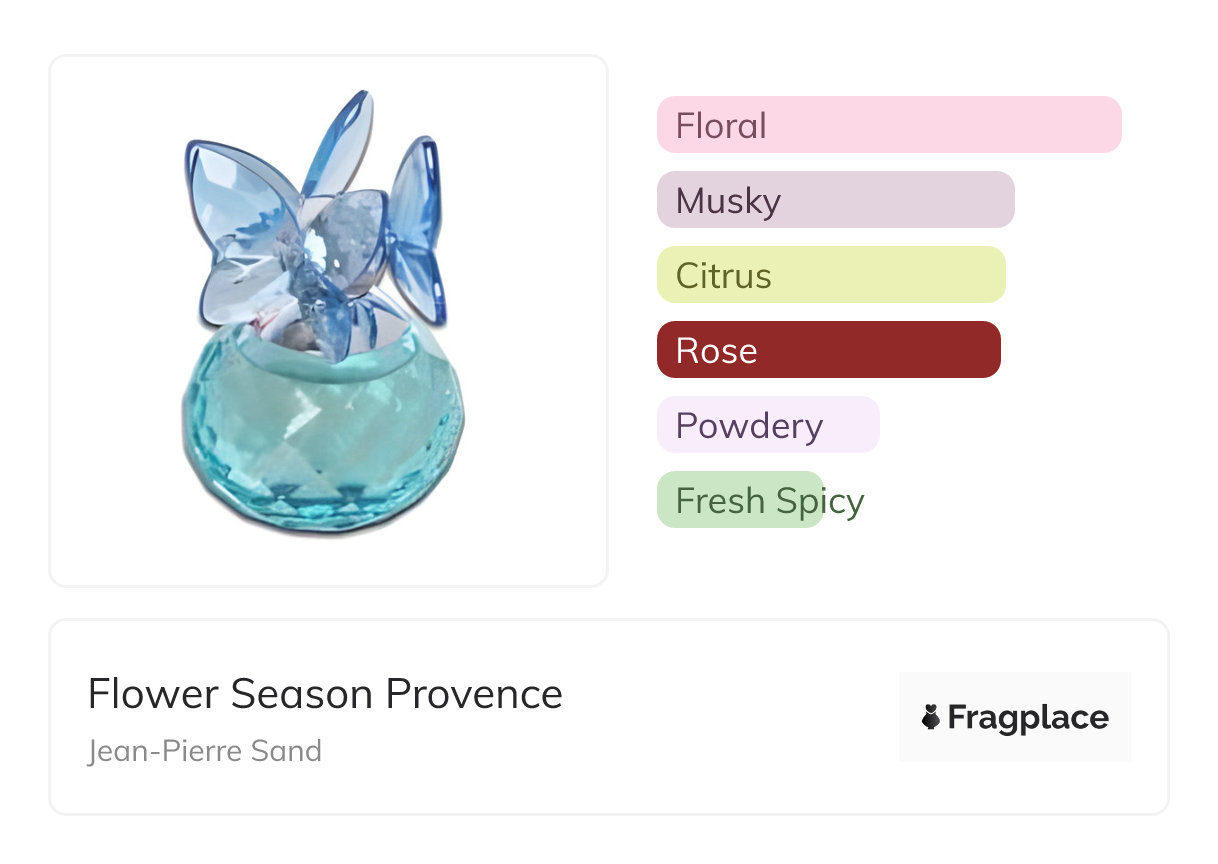Click the Fragplace wordmark text
This screenshot has width=1218, height=864.
[x=1028, y=717]
